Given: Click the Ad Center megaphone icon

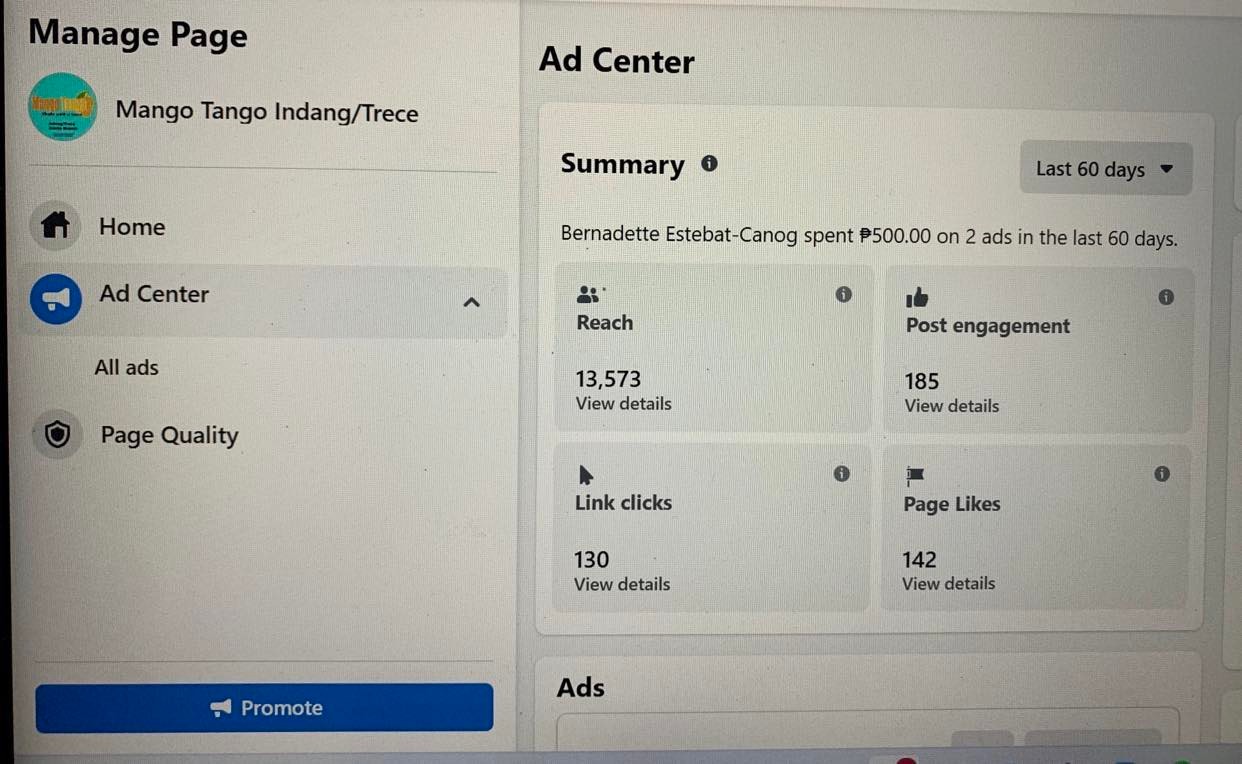Looking at the screenshot, I should pyautogui.click(x=56, y=298).
